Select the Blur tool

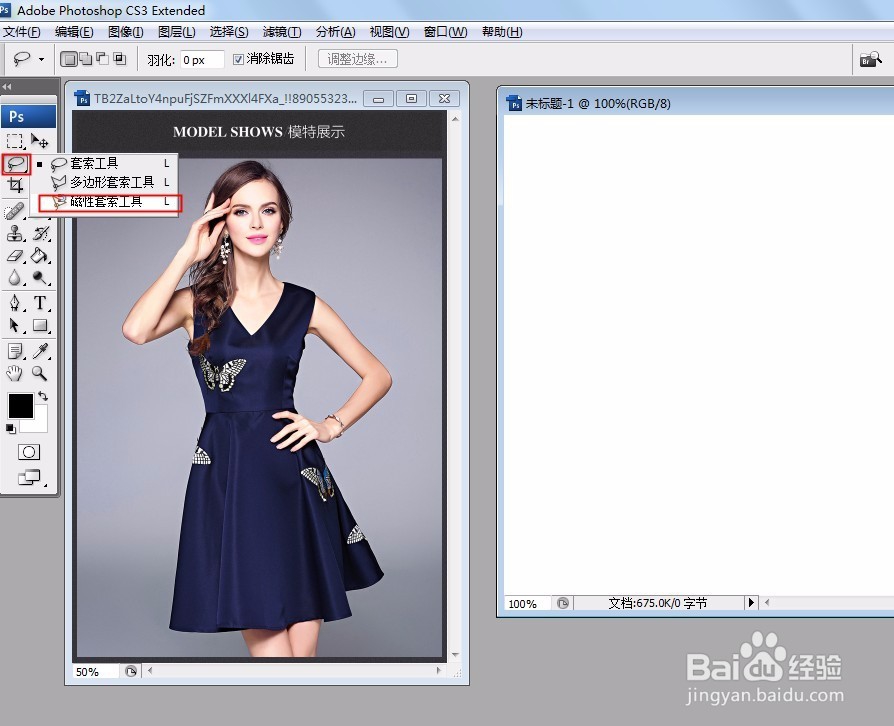(15, 277)
